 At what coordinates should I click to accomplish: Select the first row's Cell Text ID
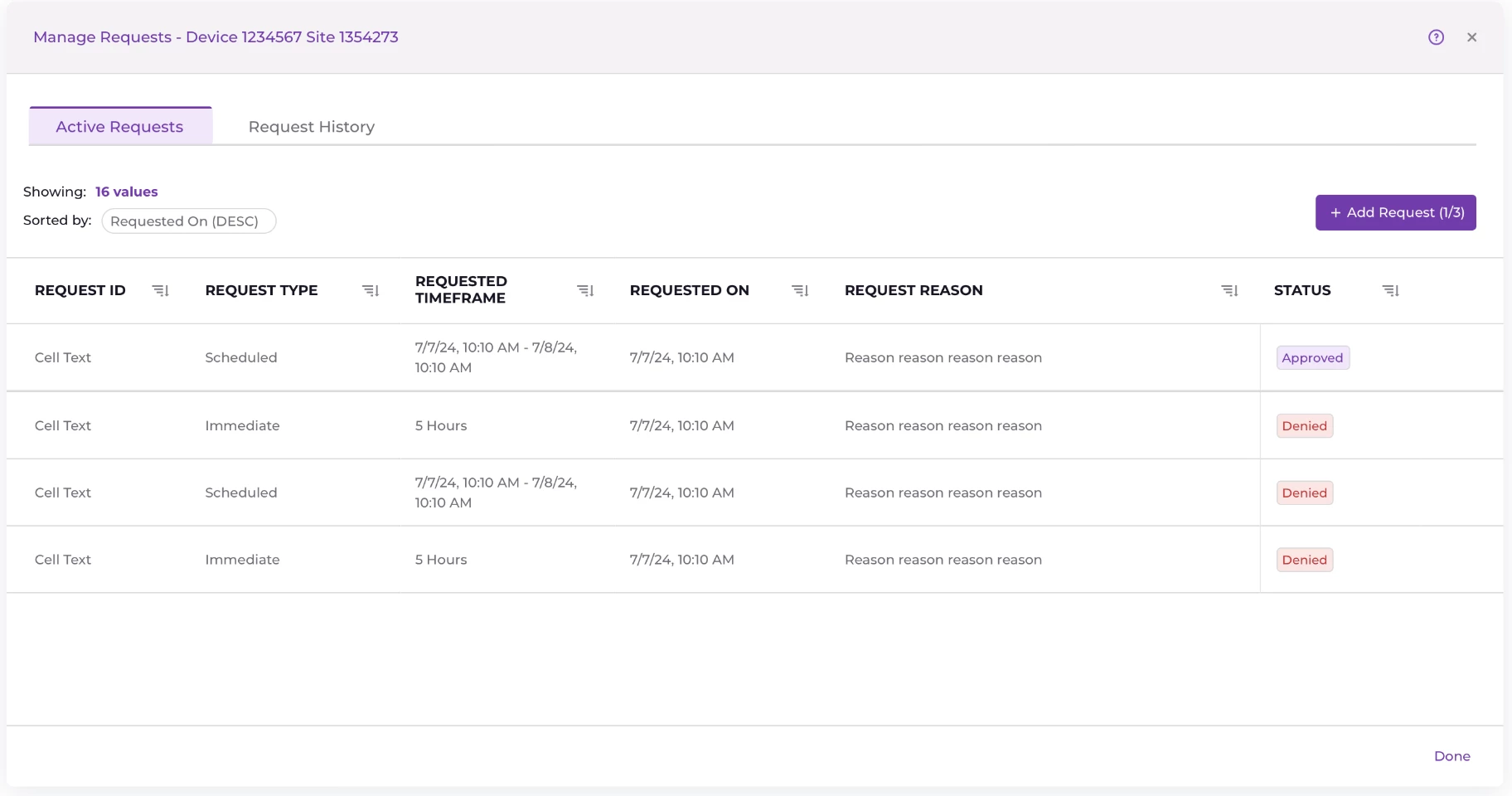click(x=63, y=358)
